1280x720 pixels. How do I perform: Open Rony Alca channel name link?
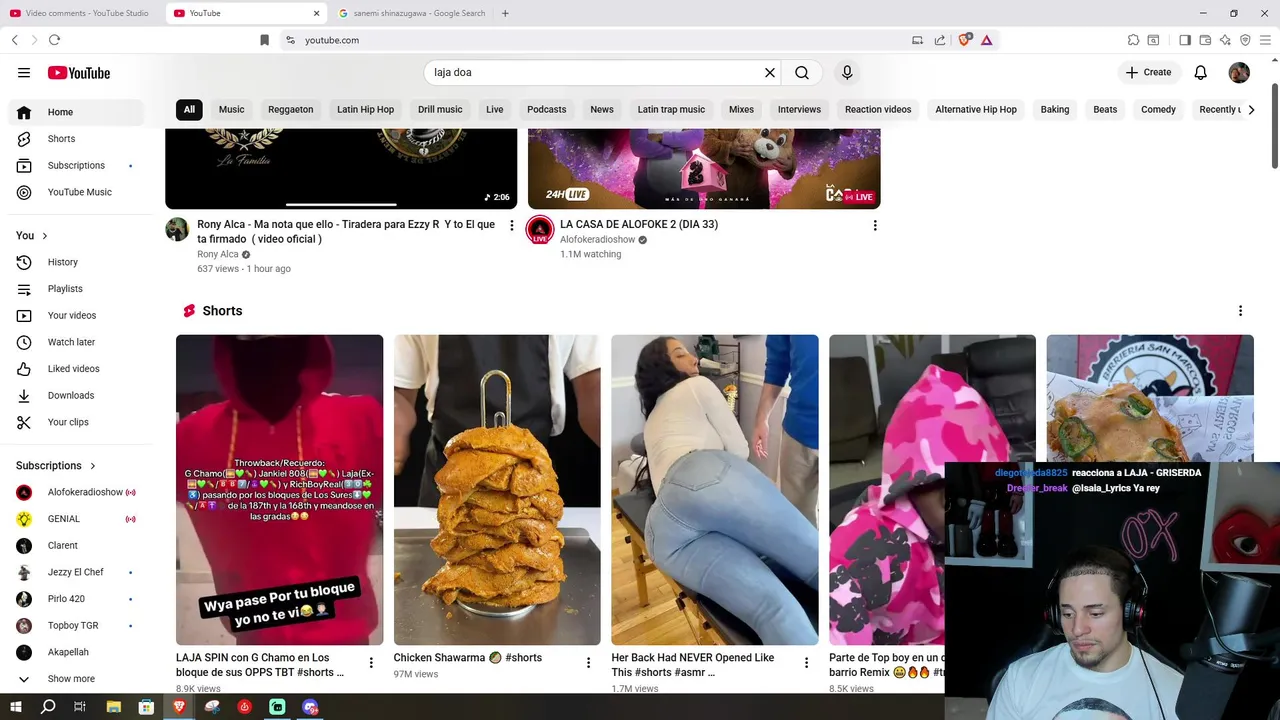[x=218, y=254]
